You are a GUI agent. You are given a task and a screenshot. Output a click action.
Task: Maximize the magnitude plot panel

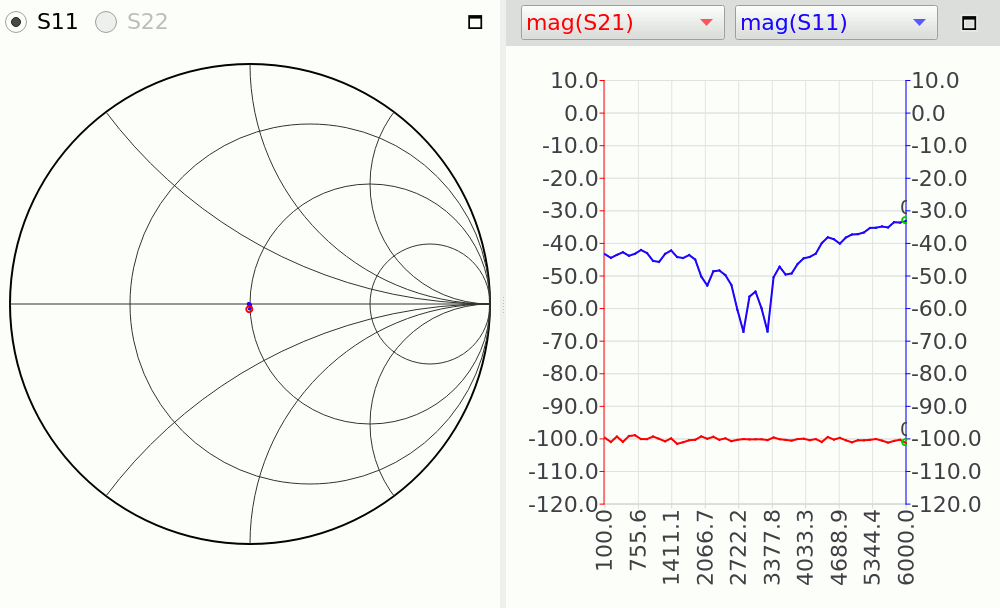click(968, 22)
